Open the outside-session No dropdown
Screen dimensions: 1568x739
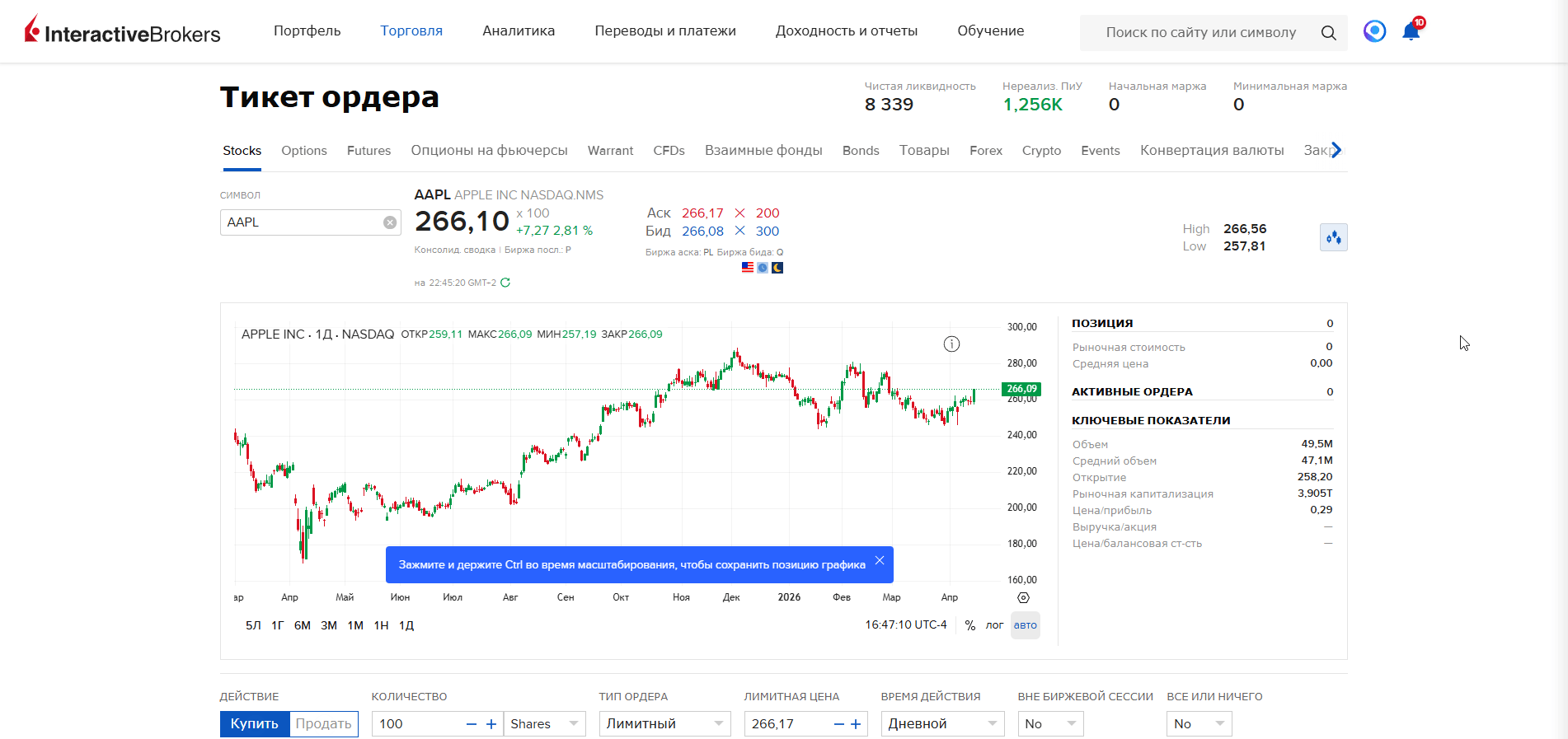(1051, 724)
